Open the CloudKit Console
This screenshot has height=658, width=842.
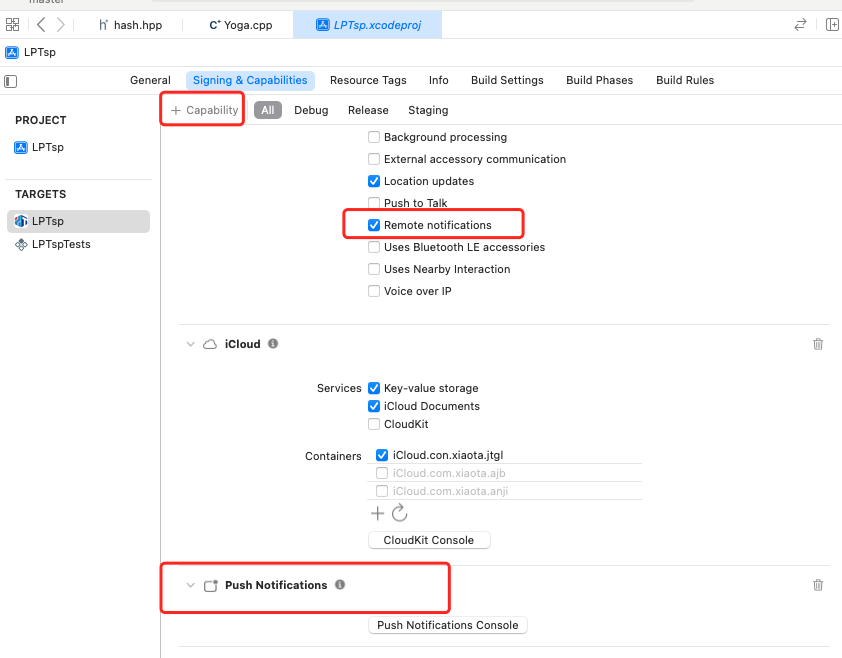[x=429, y=540]
